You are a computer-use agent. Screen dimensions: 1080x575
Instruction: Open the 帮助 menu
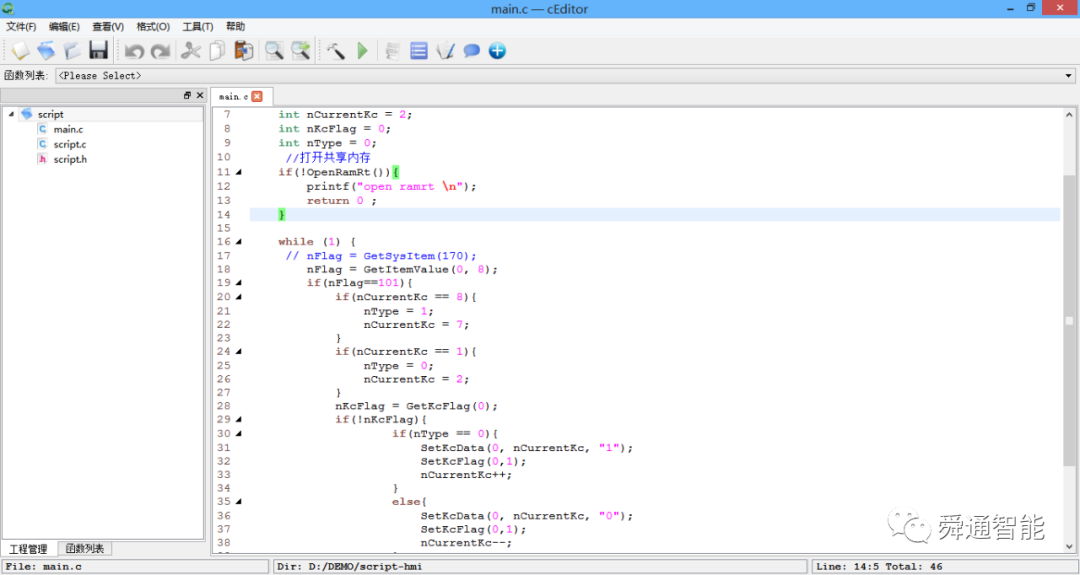pyautogui.click(x=235, y=26)
